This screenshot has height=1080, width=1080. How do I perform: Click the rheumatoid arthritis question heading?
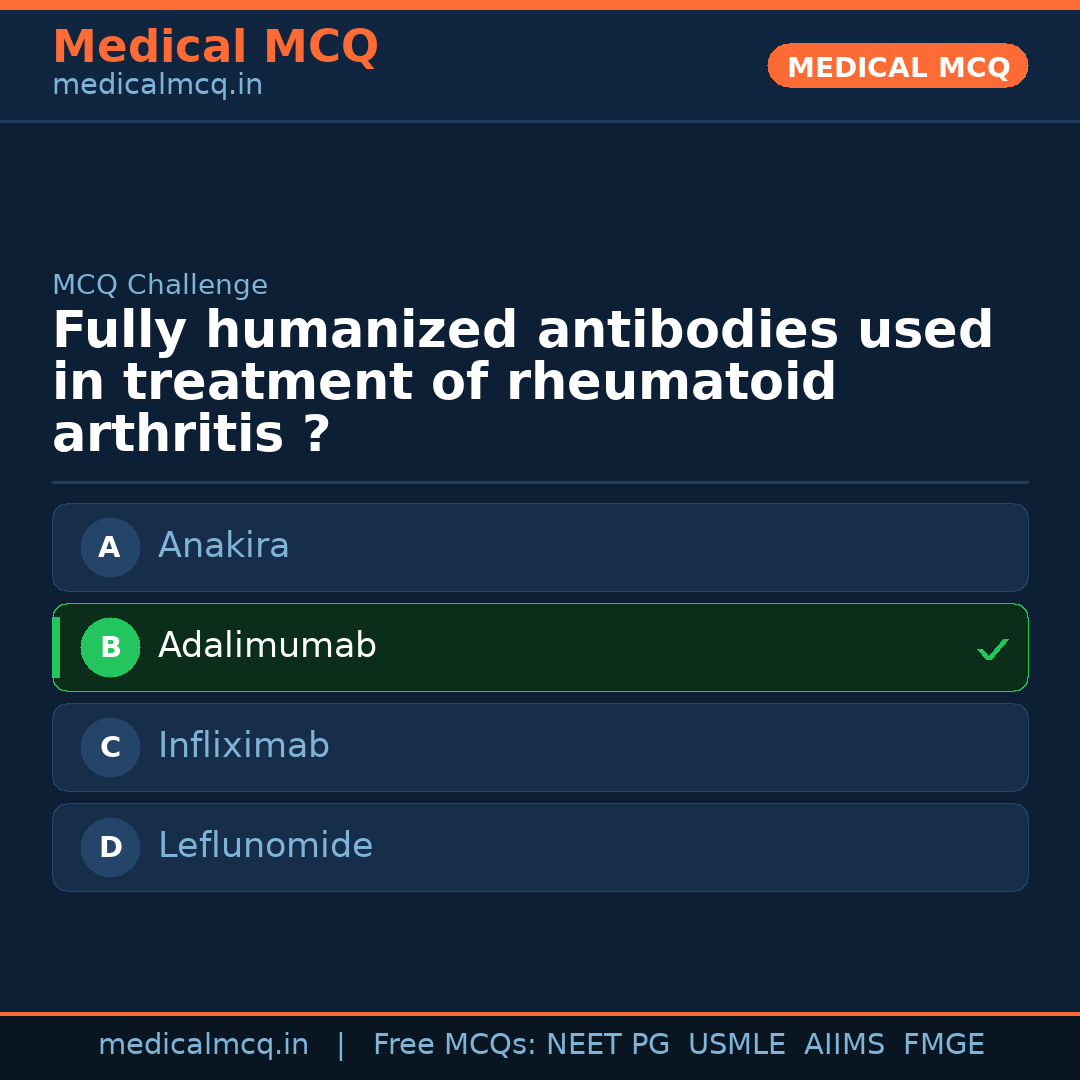pos(522,382)
